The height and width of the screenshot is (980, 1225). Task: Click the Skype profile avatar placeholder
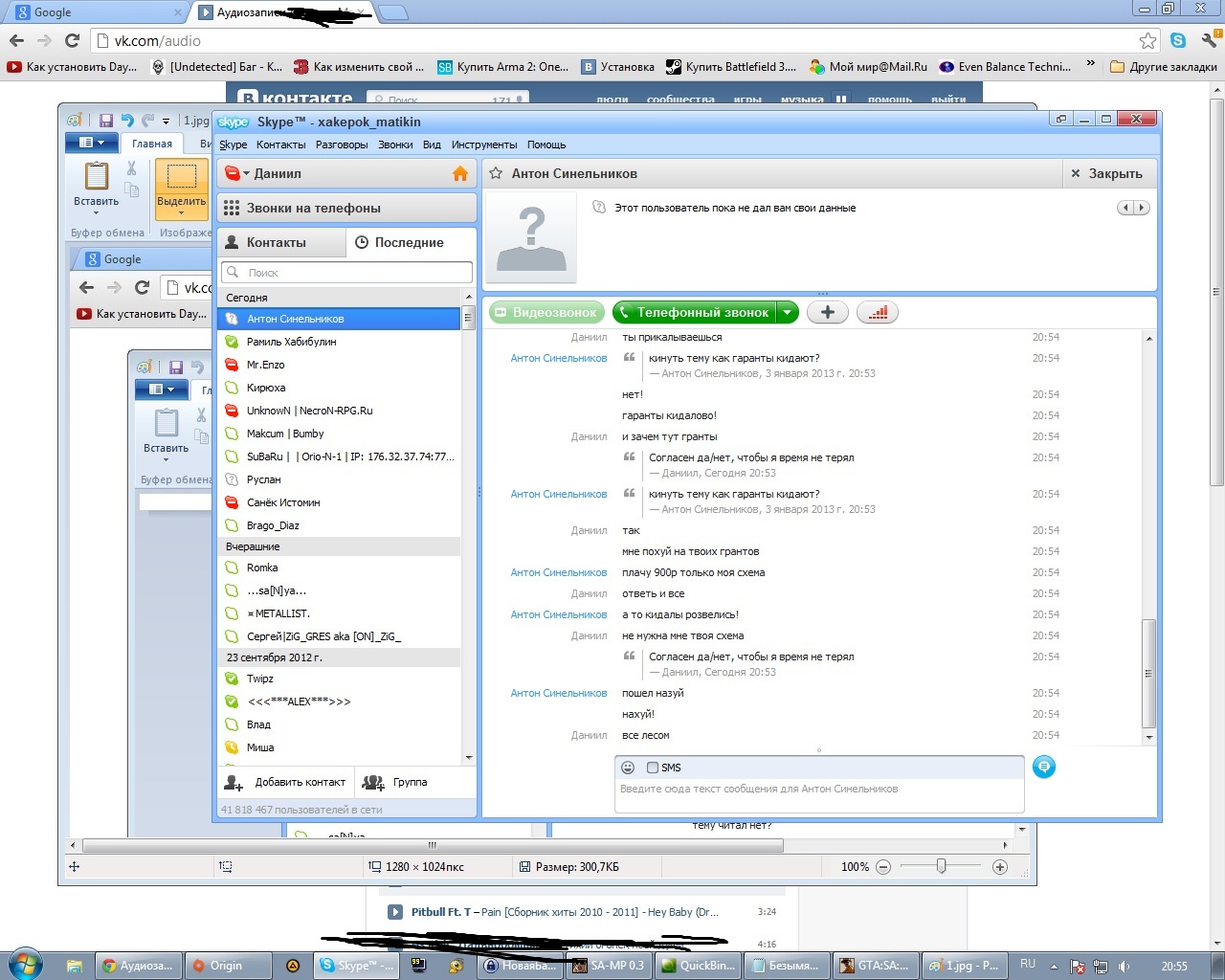click(531, 237)
